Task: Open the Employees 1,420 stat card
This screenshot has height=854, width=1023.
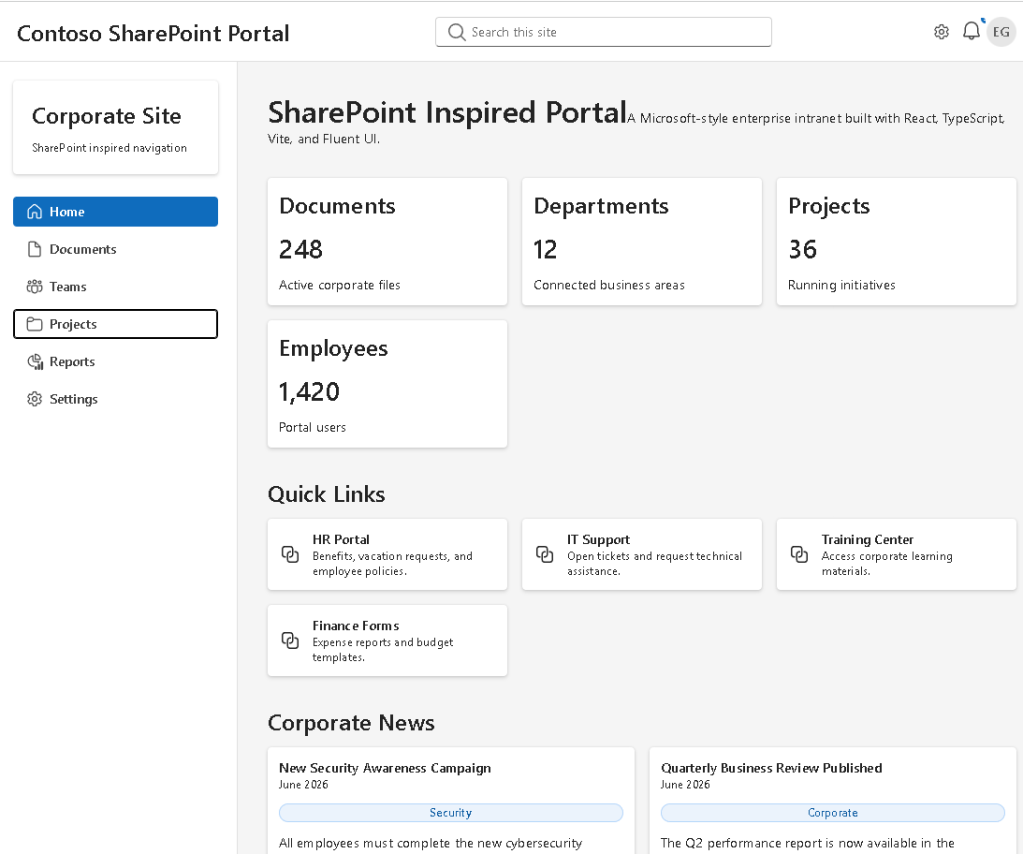Action: pyautogui.click(x=388, y=384)
